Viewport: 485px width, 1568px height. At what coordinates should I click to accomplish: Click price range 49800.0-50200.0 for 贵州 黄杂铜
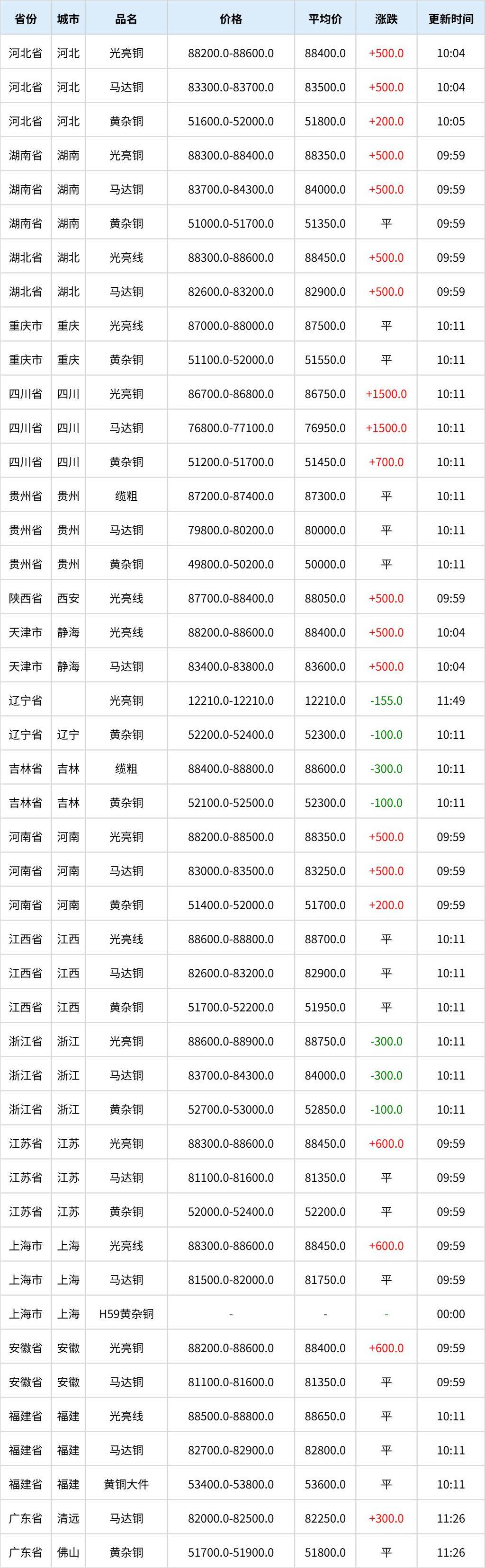[231, 564]
